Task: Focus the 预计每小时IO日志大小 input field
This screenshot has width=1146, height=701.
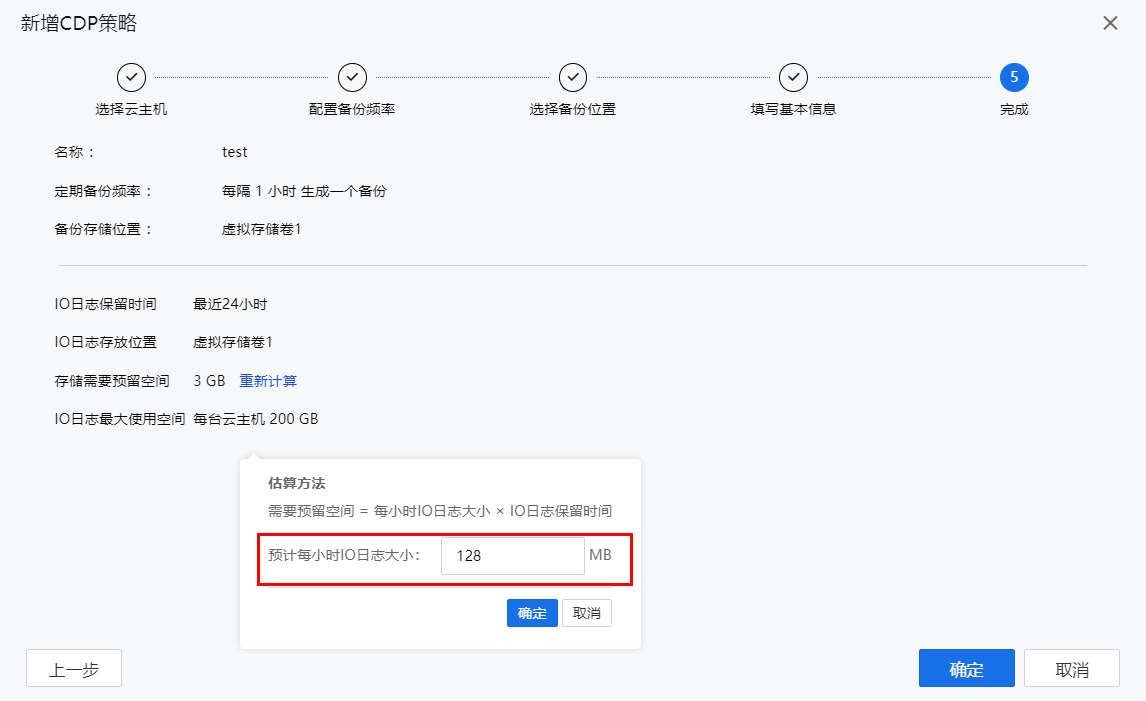Action: click(x=512, y=556)
